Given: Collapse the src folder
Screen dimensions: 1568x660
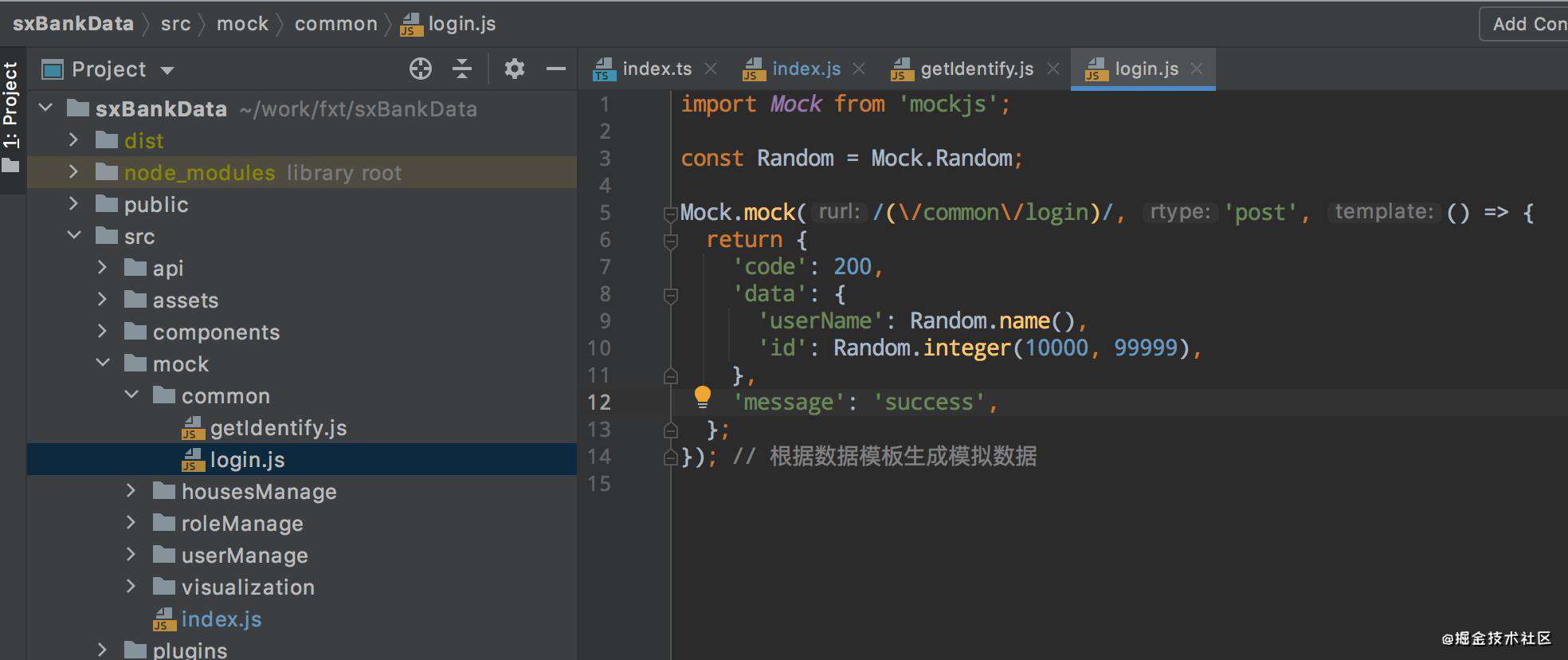Looking at the screenshot, I should [x=74, y=236].
